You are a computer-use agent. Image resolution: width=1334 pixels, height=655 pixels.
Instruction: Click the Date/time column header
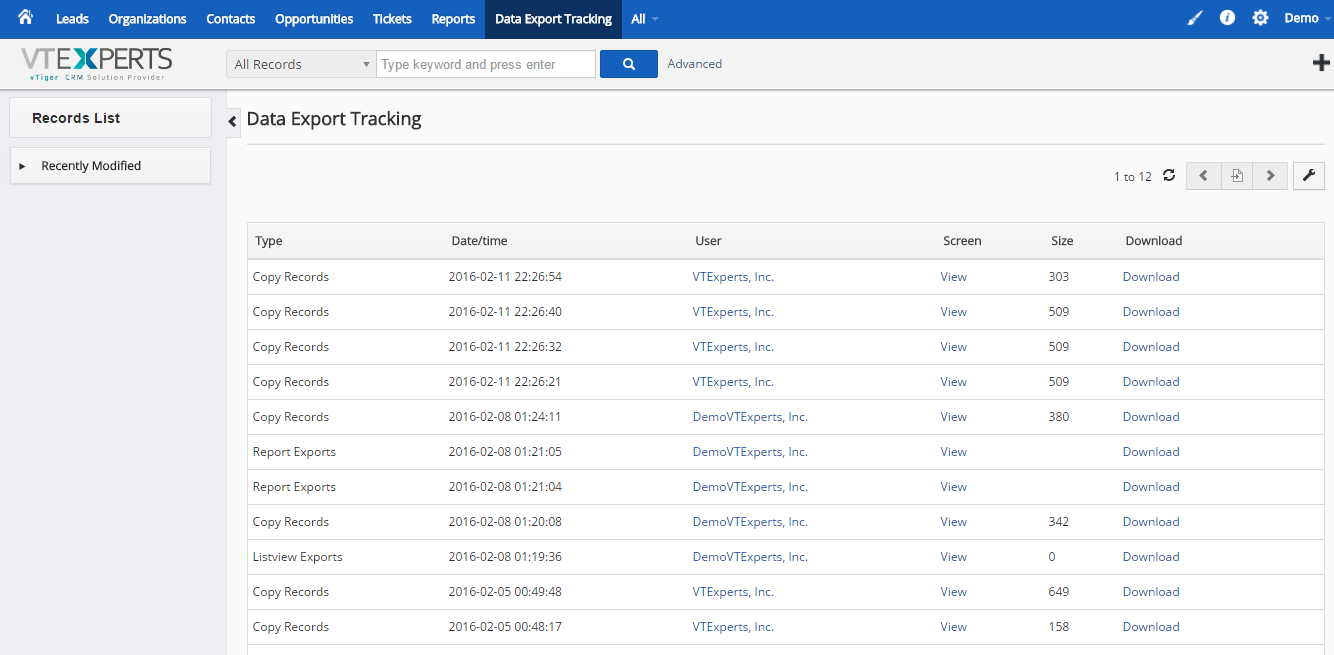click(480, 241)
